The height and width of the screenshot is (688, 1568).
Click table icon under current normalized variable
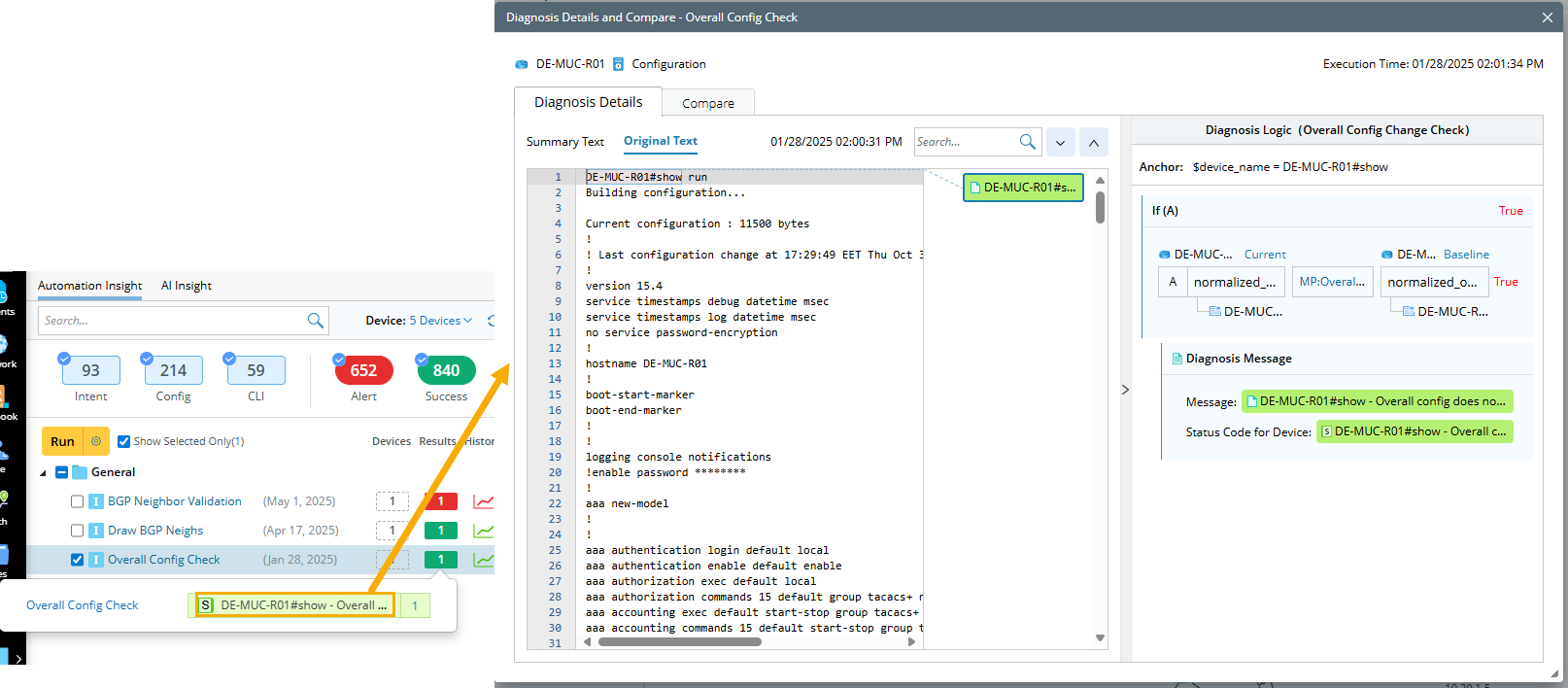point(1215,311)
